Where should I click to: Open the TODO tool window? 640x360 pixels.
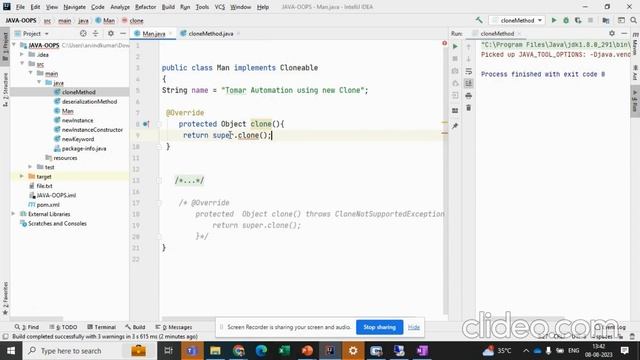[63, 327]
